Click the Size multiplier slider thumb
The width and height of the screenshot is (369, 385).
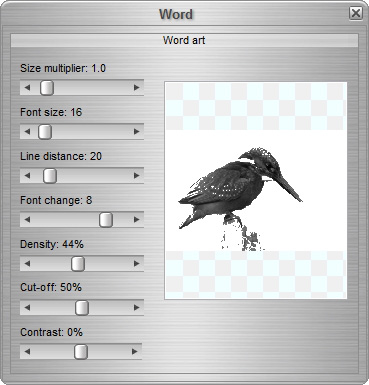(47, 88)
